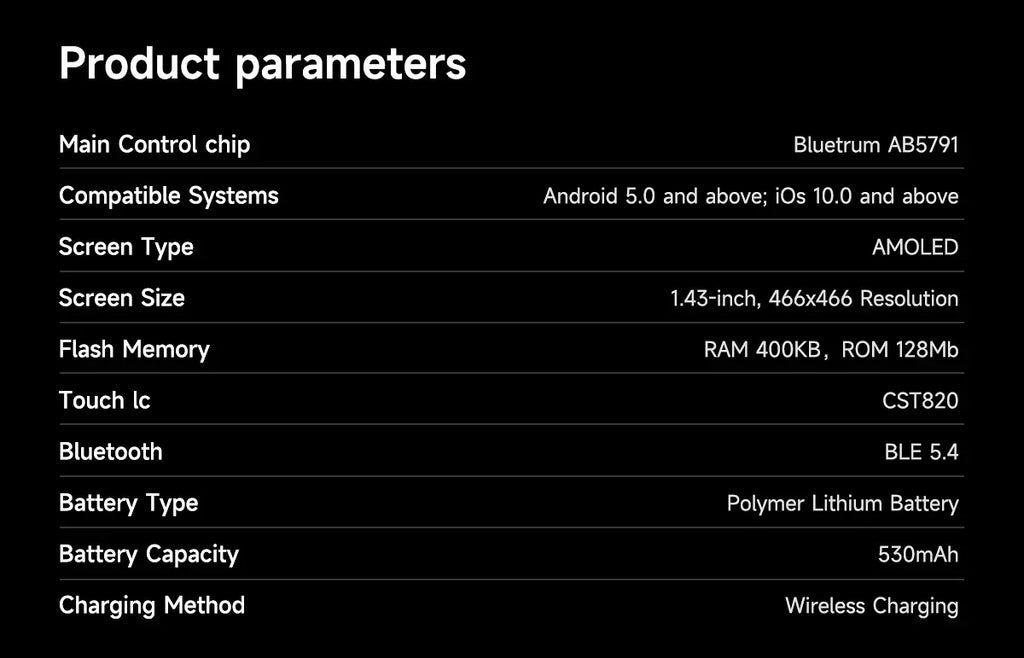This screenshot has height=658, width=1024.
Task: Select the Touch Ic label
Action: point(105,400)
